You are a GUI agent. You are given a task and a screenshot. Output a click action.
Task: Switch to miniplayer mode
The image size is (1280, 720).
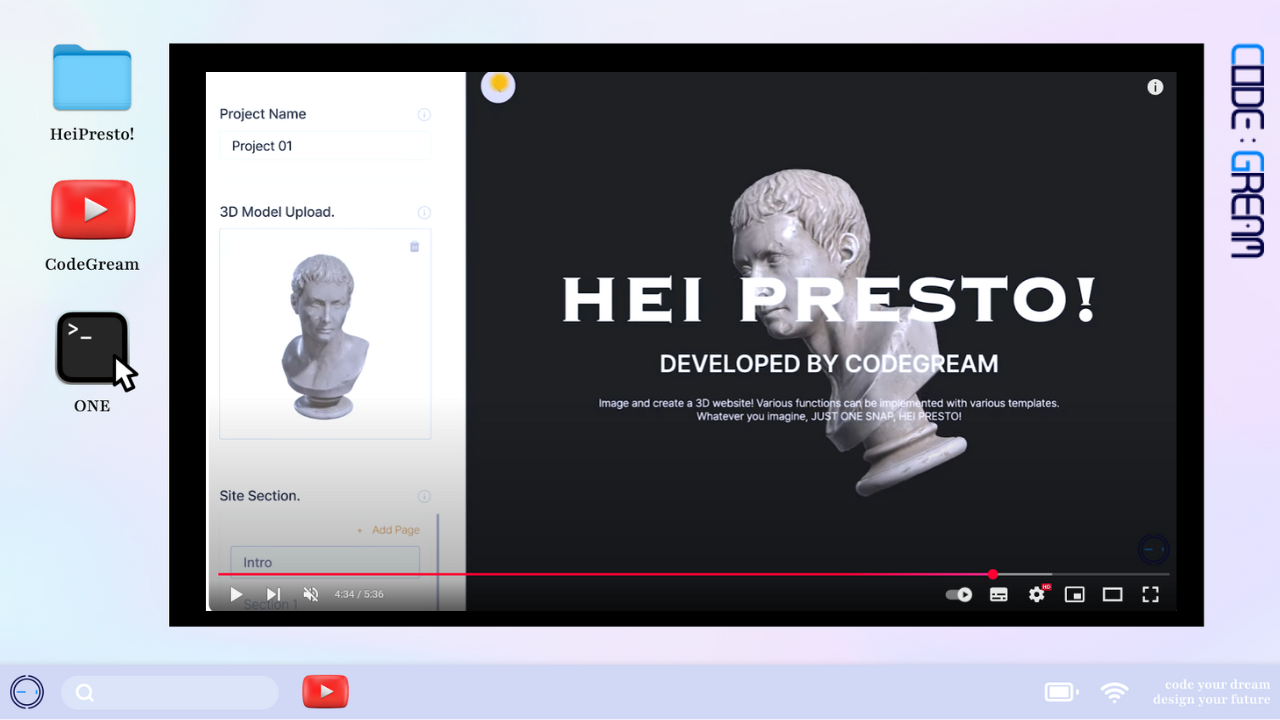(x=1074, y=594)
